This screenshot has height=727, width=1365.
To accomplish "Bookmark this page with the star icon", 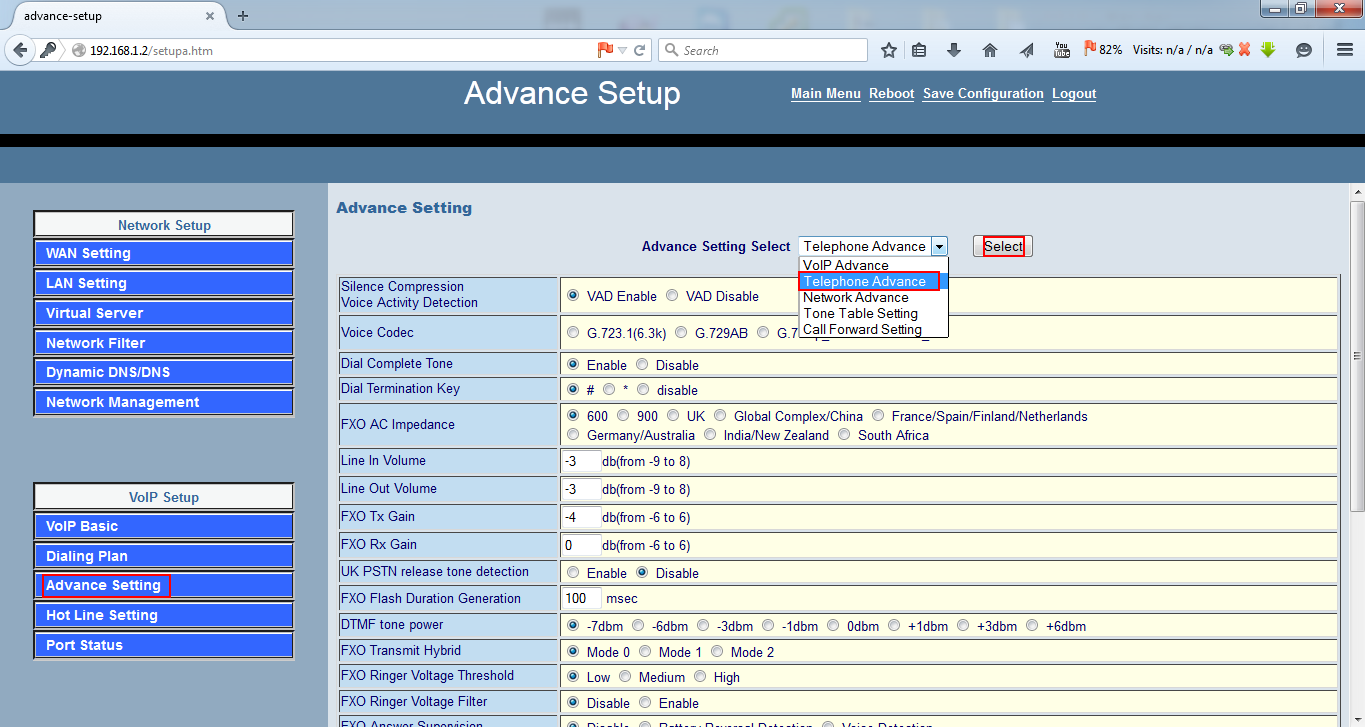I will [x=889, y=50].
